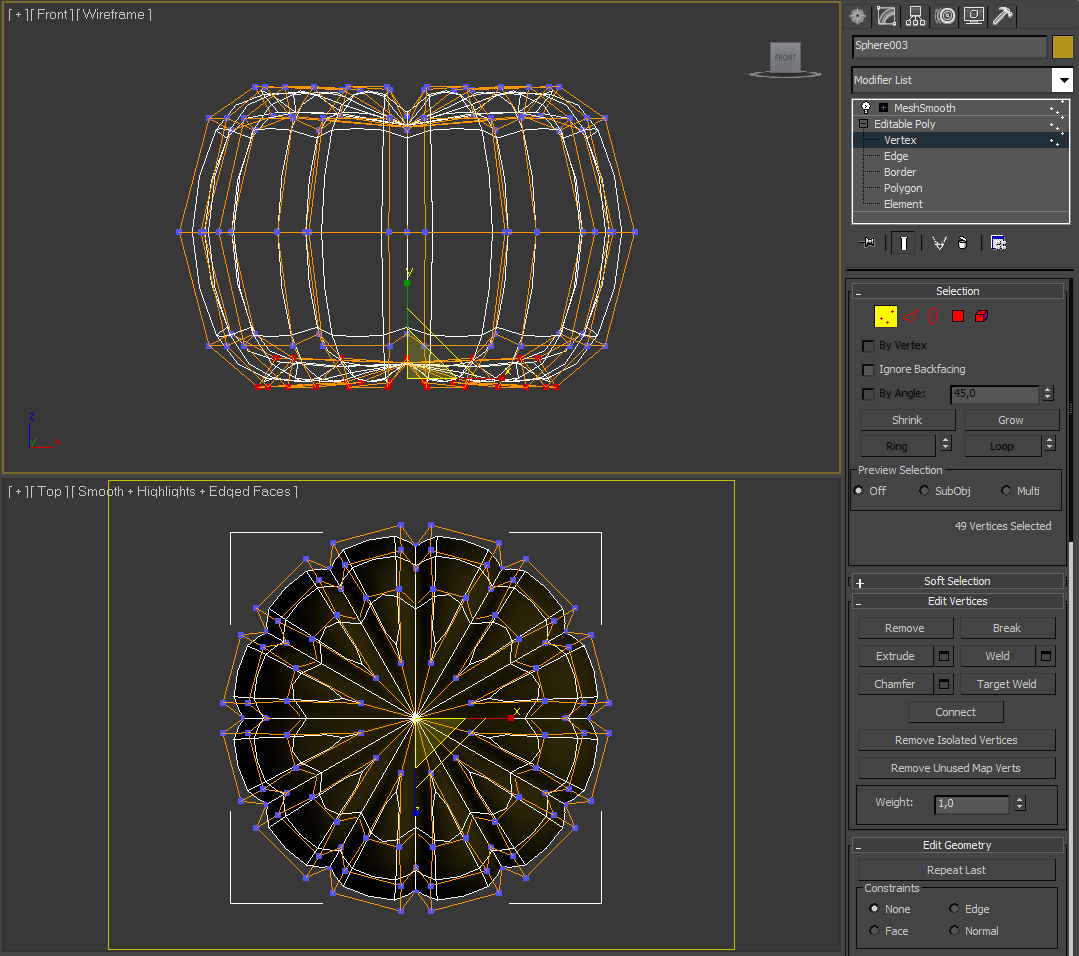Open the Utilities hammer panel tab

pos(1003,16)
